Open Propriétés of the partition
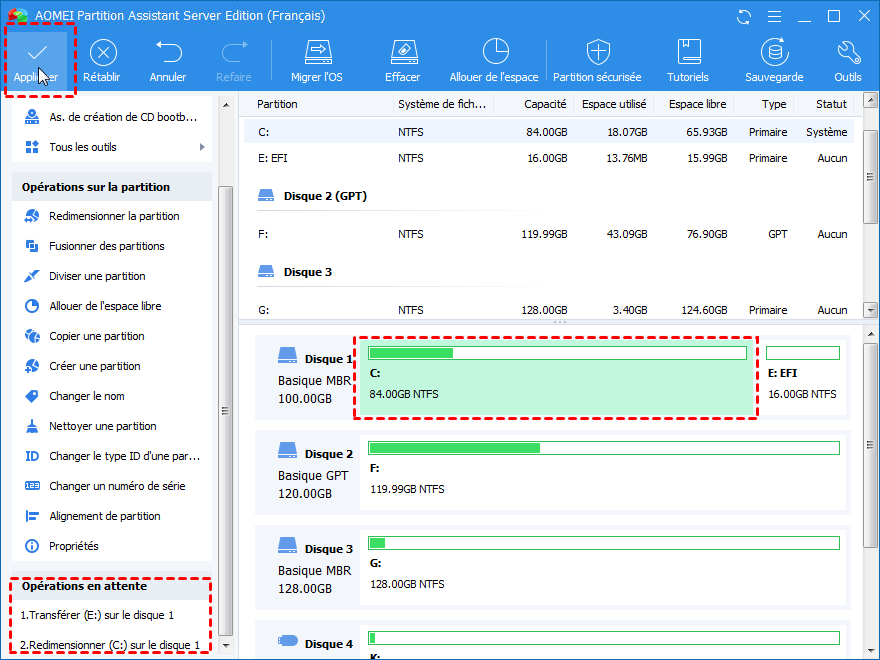Image resolution: width=880 pixels, height=660 pixels. (x=74, y=546)
